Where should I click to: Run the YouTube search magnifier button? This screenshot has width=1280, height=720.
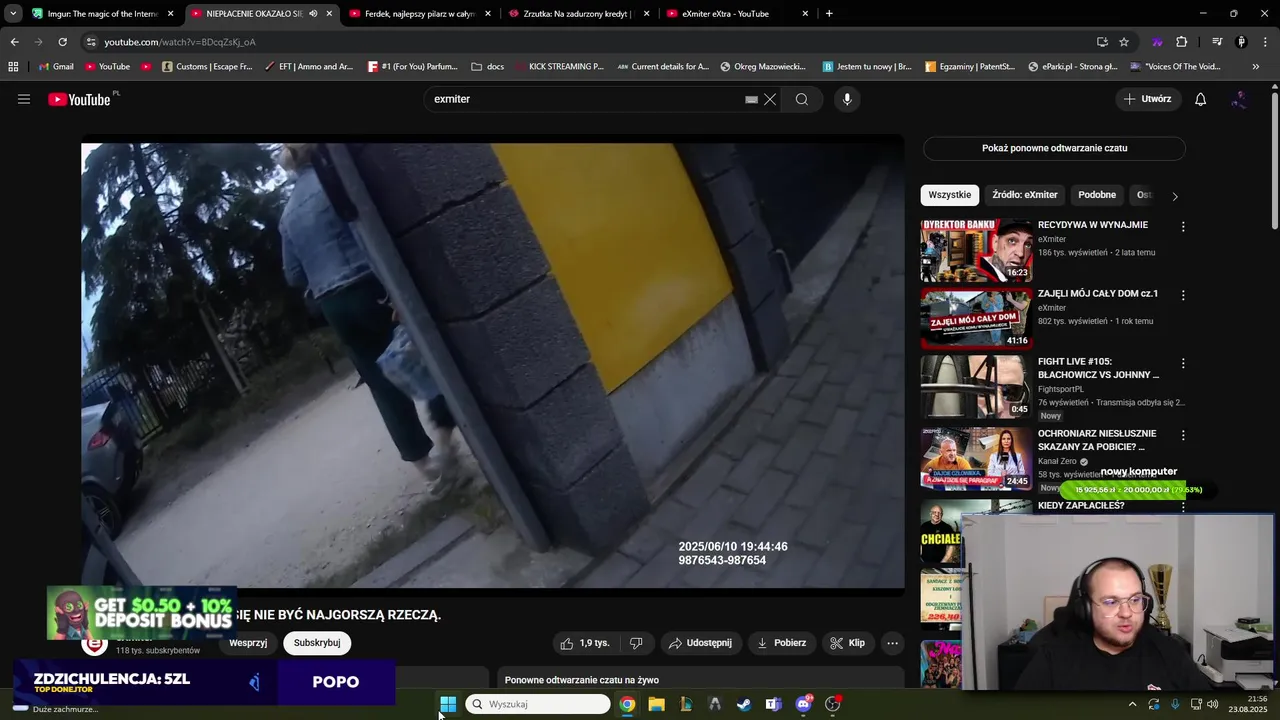click(802, 99)
